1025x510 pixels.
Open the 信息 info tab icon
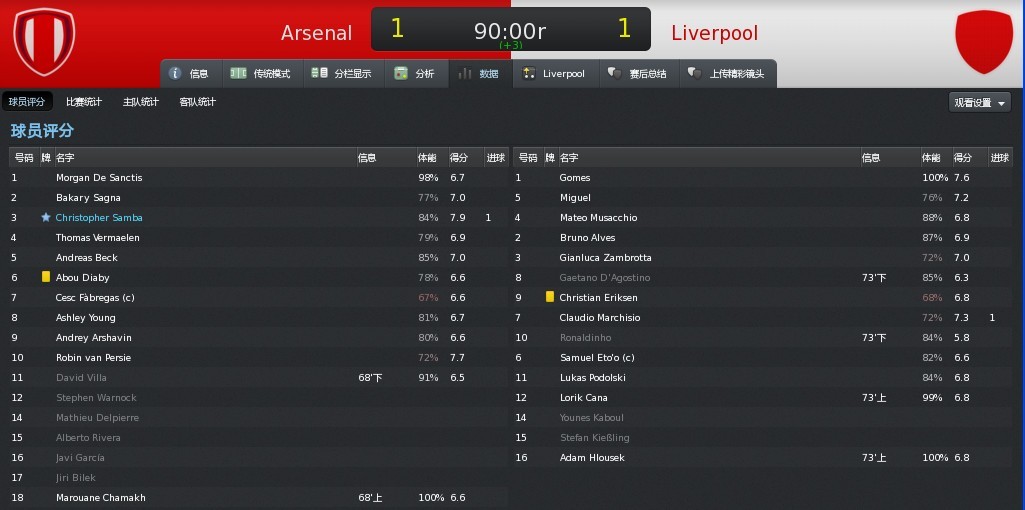tap(175, 73)
